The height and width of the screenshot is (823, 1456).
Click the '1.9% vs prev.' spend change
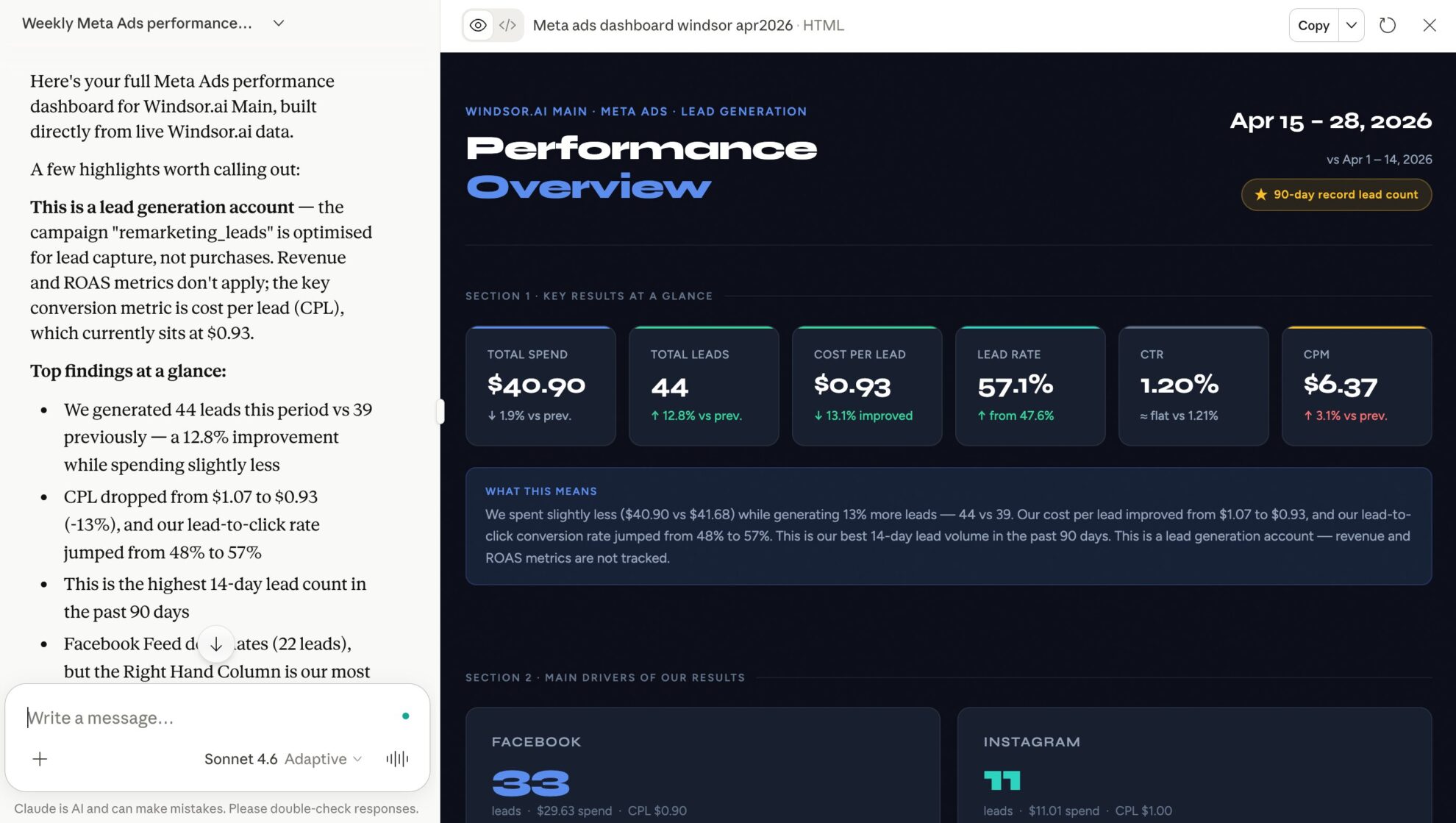tap(529, 416)
